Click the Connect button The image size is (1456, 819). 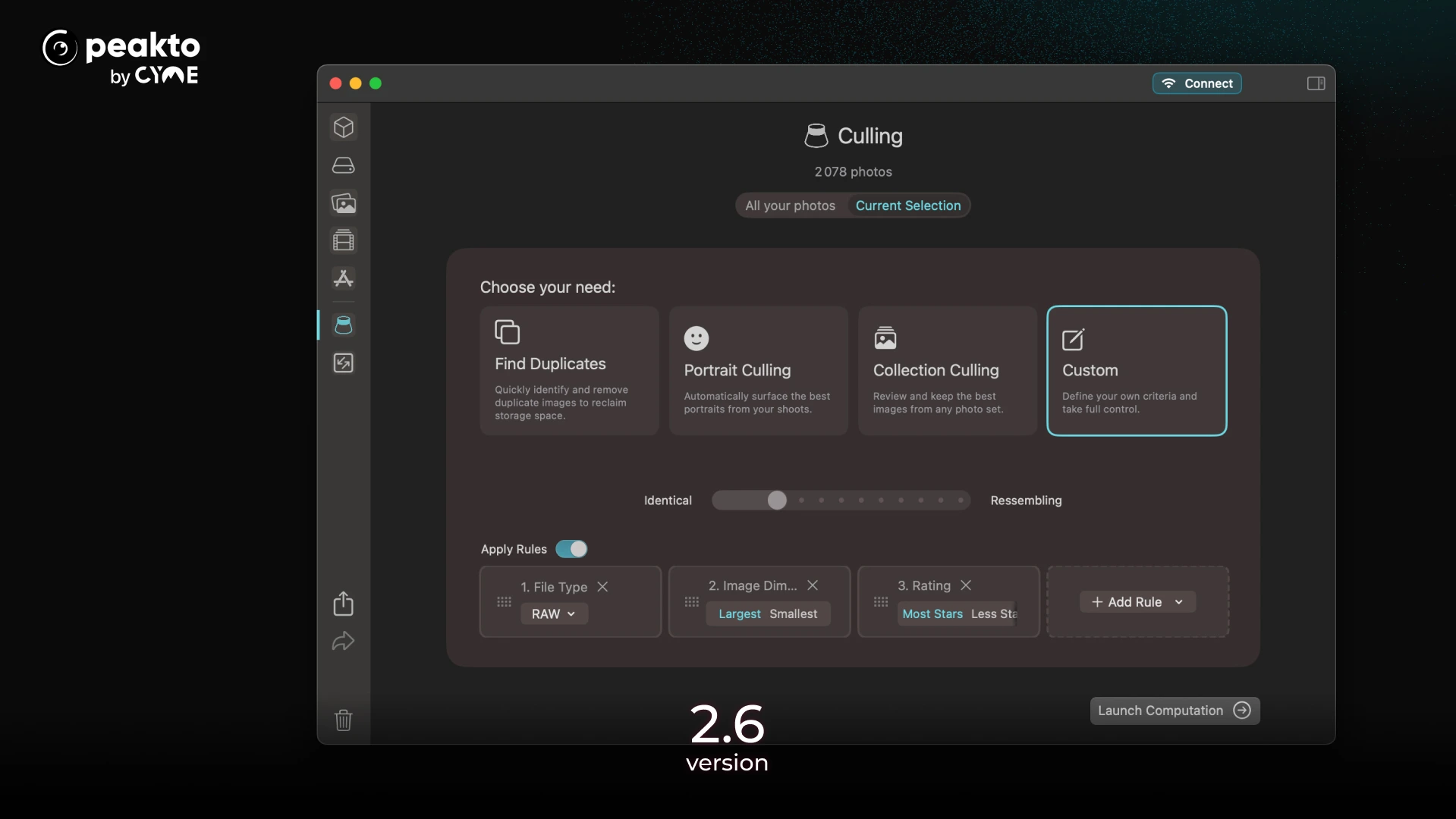[x=1197, y=83]
